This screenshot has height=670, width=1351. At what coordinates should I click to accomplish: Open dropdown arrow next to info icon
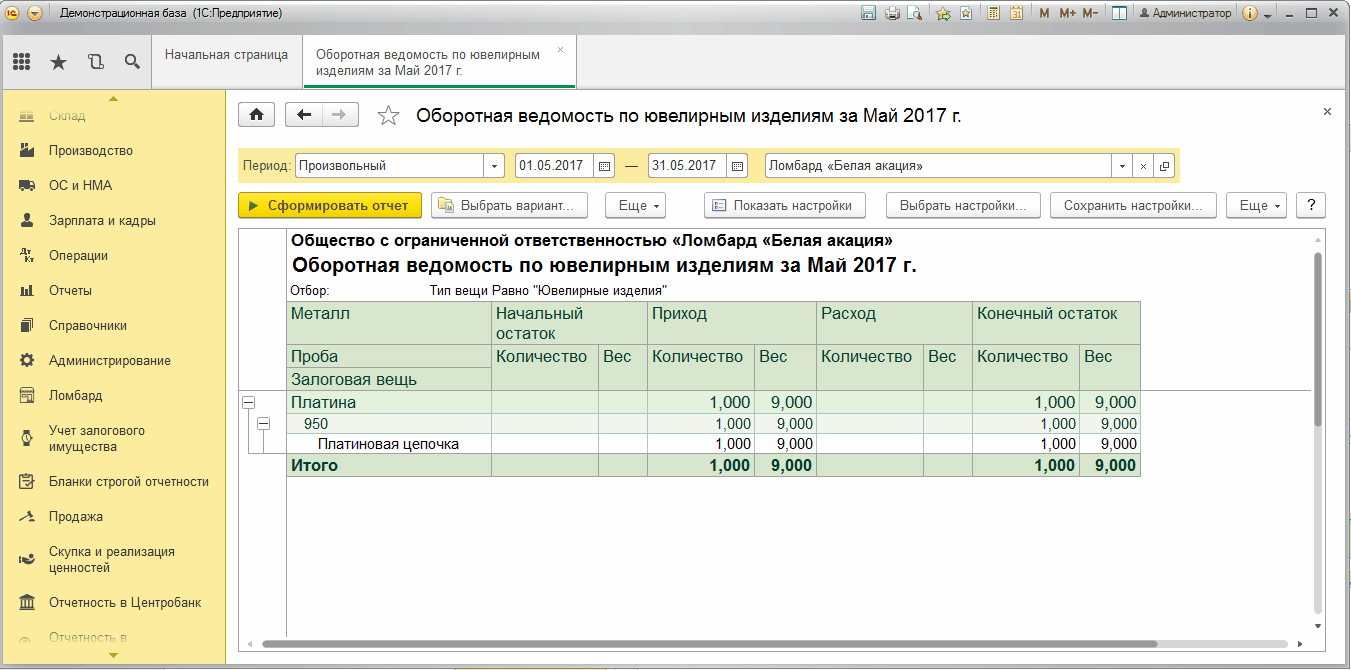(1267, 15)
